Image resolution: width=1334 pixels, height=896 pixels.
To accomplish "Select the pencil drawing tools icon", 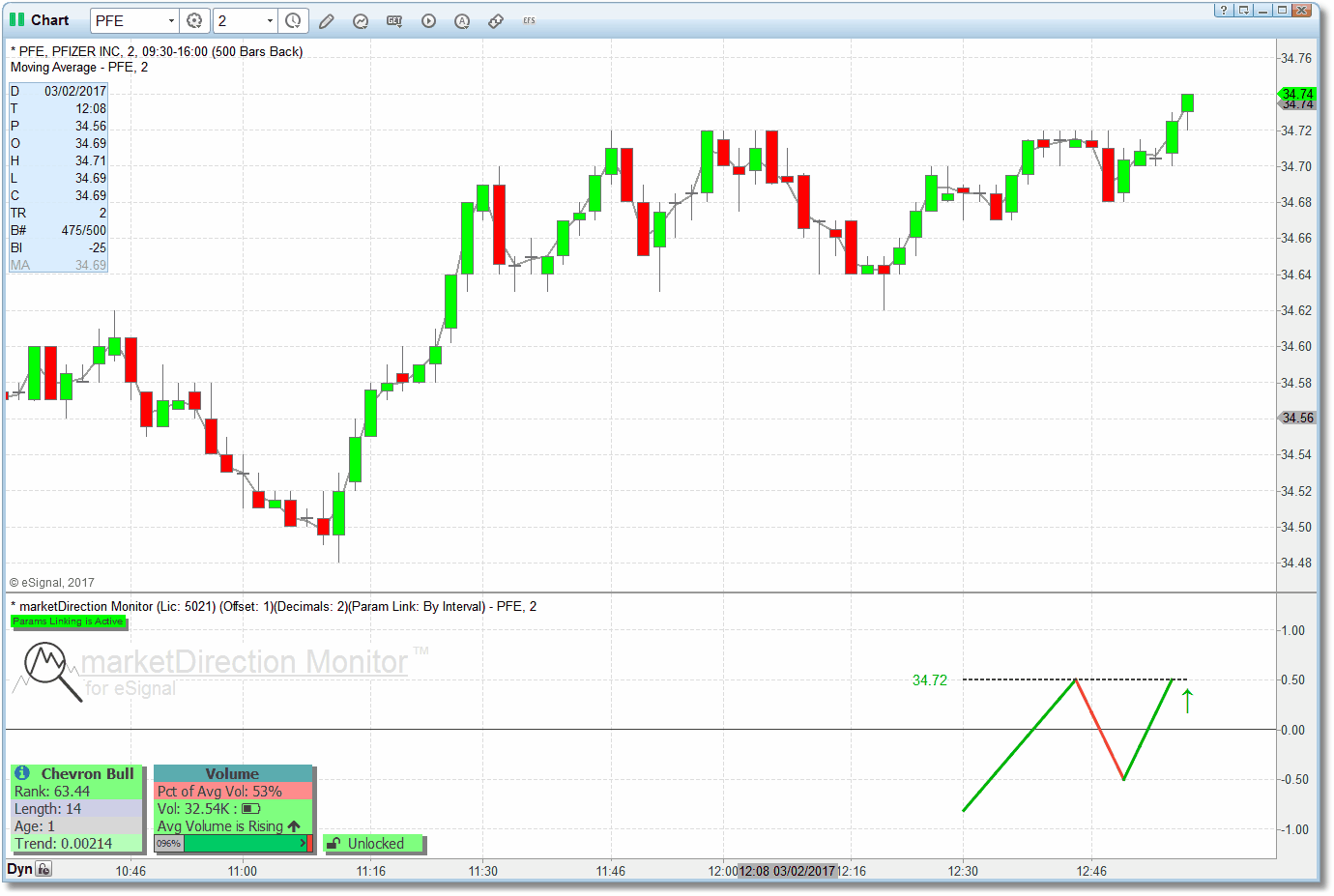I will pos(327,20).
